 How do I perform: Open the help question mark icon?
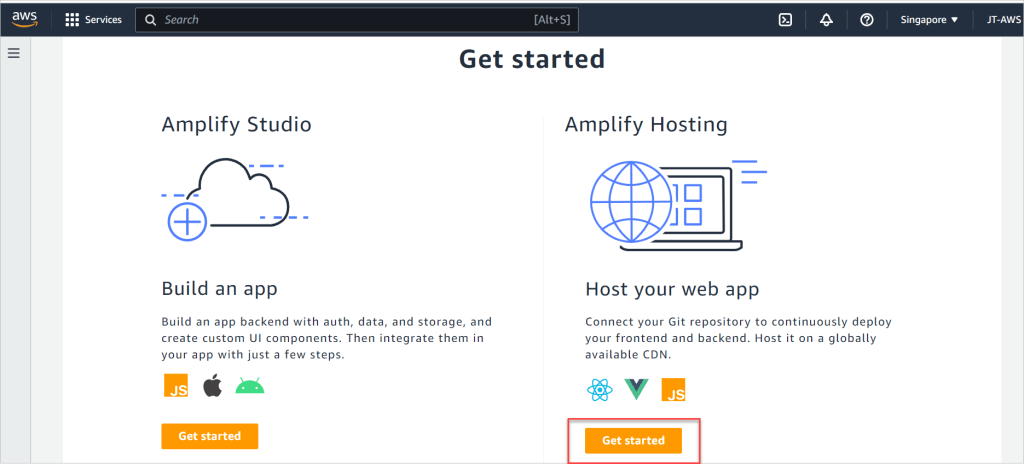(x=867, y=20)
